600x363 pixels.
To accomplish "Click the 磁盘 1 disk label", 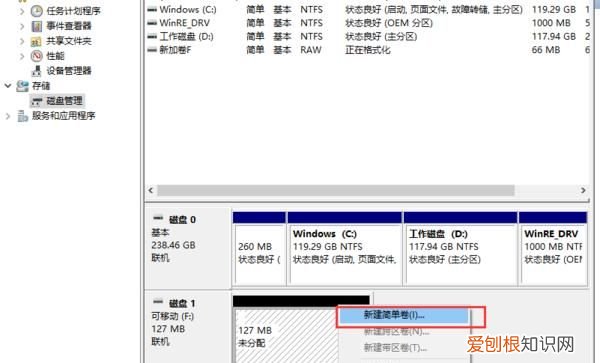I will tap(182, 303).
